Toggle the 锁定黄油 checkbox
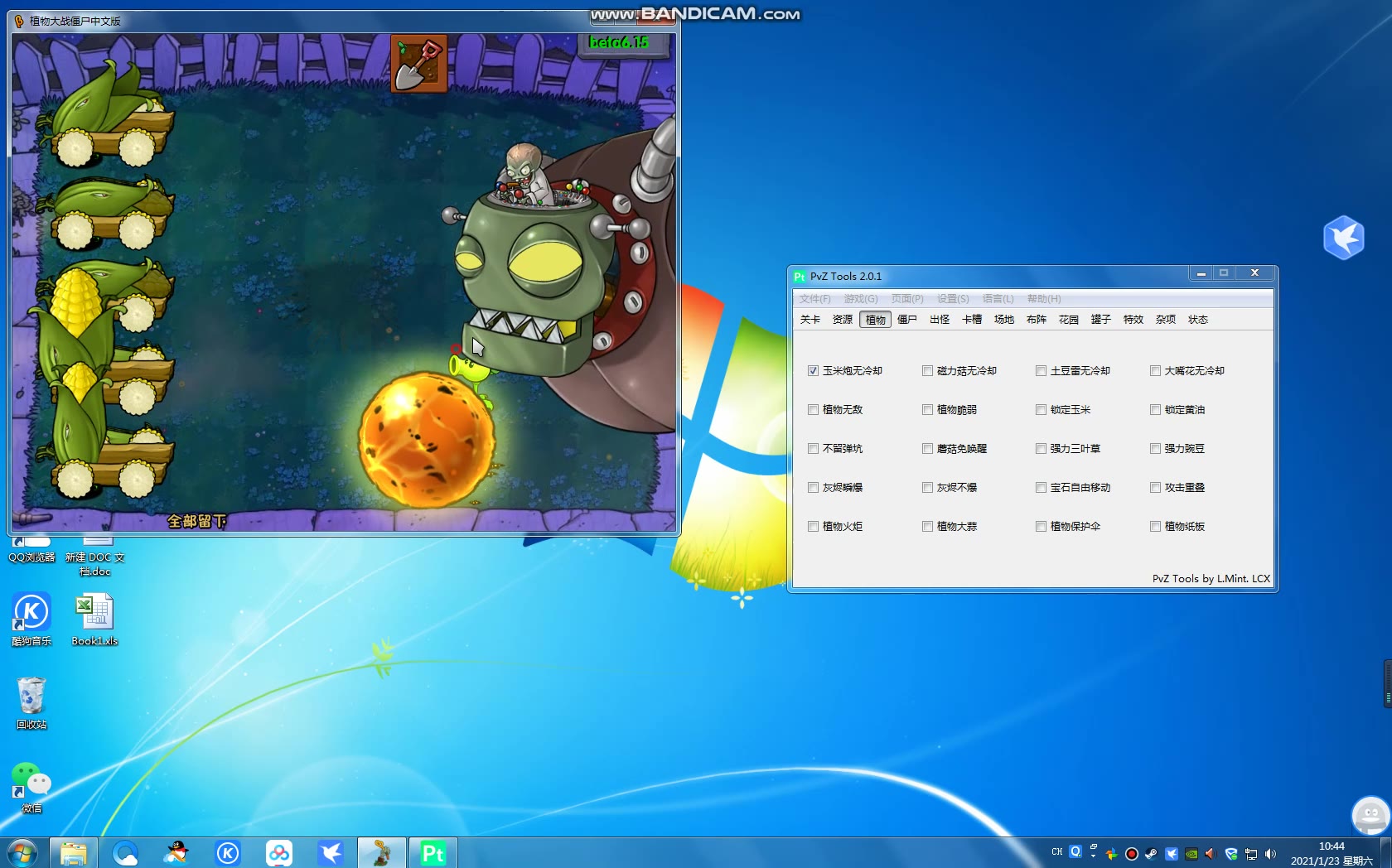The image size is (1392, 868). coord(1155,409)
